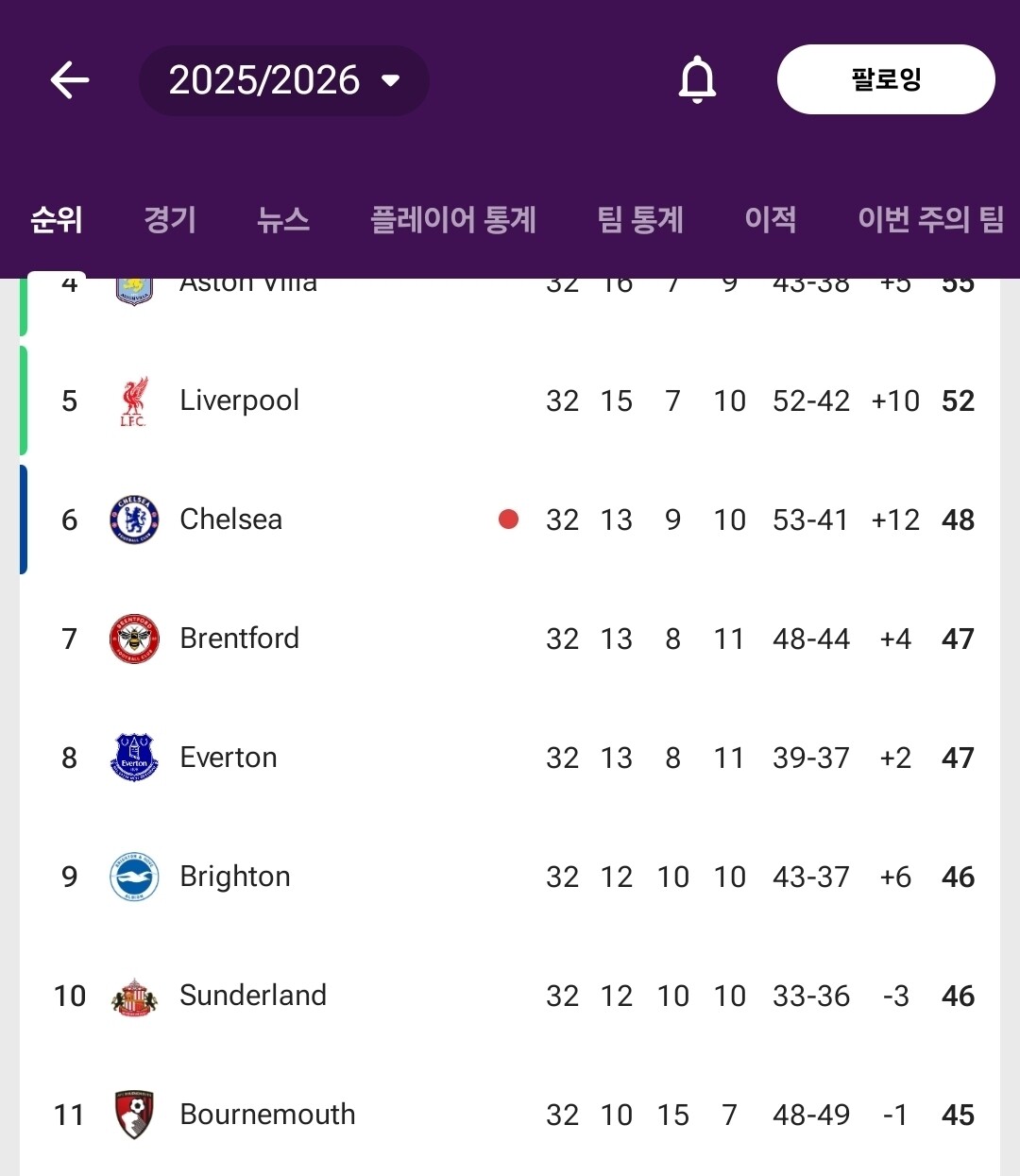
Task: Tap the Chelsea club crest
Action: tap(134, 520)
